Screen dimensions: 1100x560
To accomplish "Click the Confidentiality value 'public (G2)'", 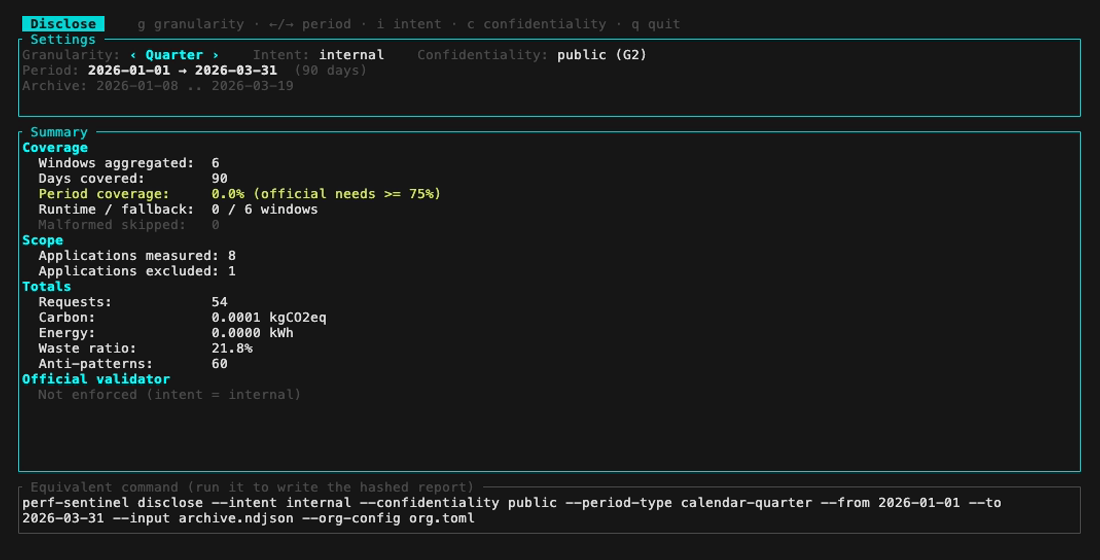I will [602, 55].
